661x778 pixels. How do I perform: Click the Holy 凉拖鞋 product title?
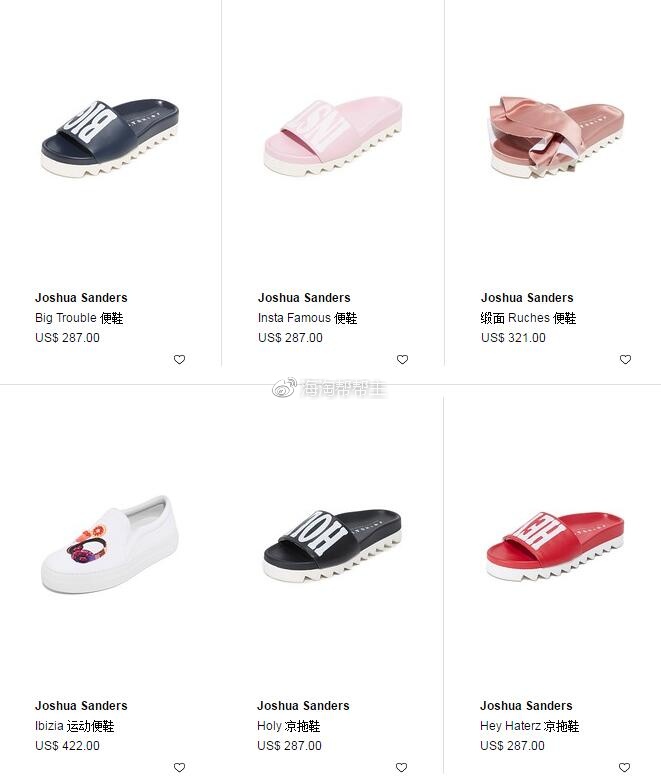pos(288,726)
